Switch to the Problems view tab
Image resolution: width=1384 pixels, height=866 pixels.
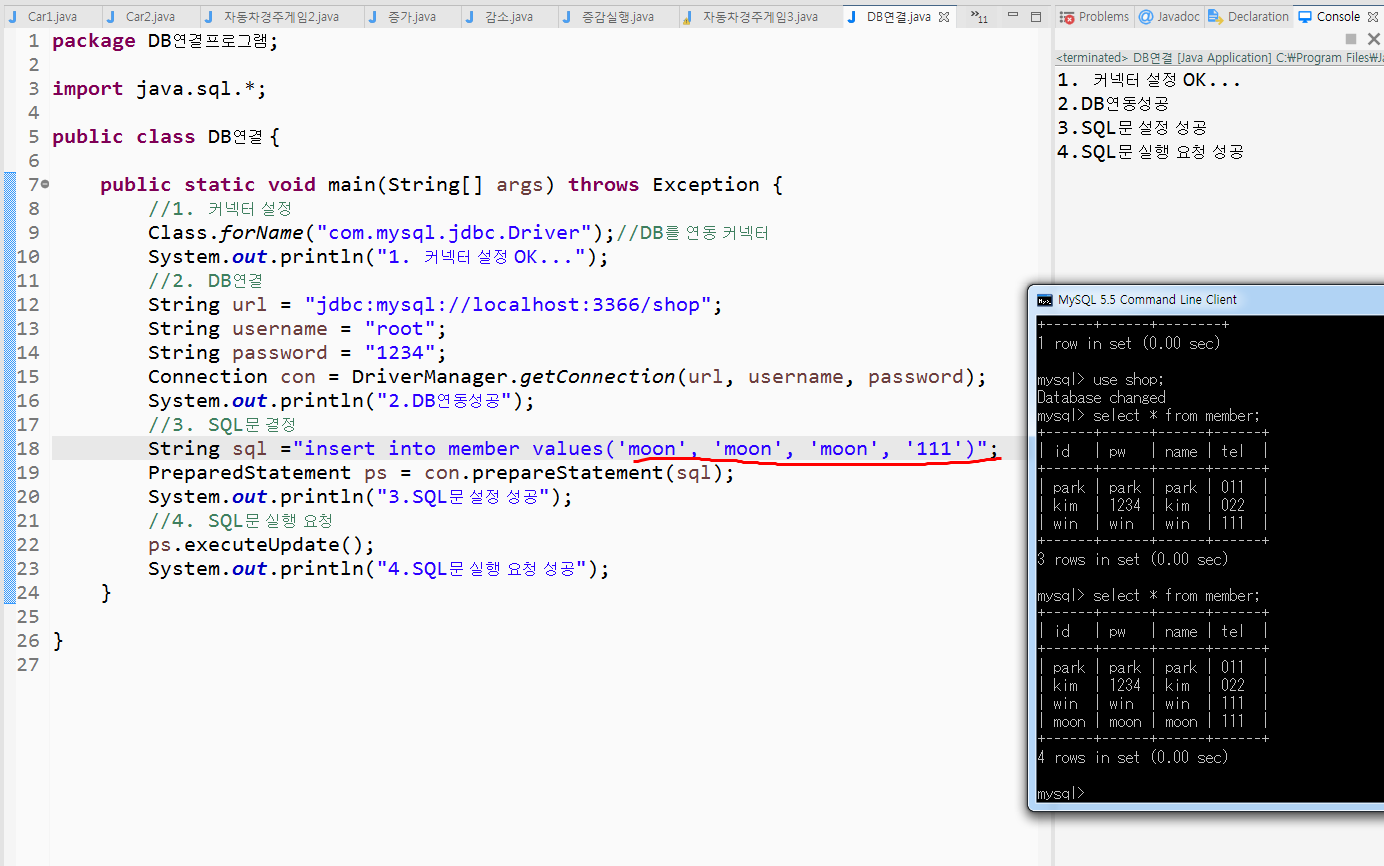[1095, 17]
